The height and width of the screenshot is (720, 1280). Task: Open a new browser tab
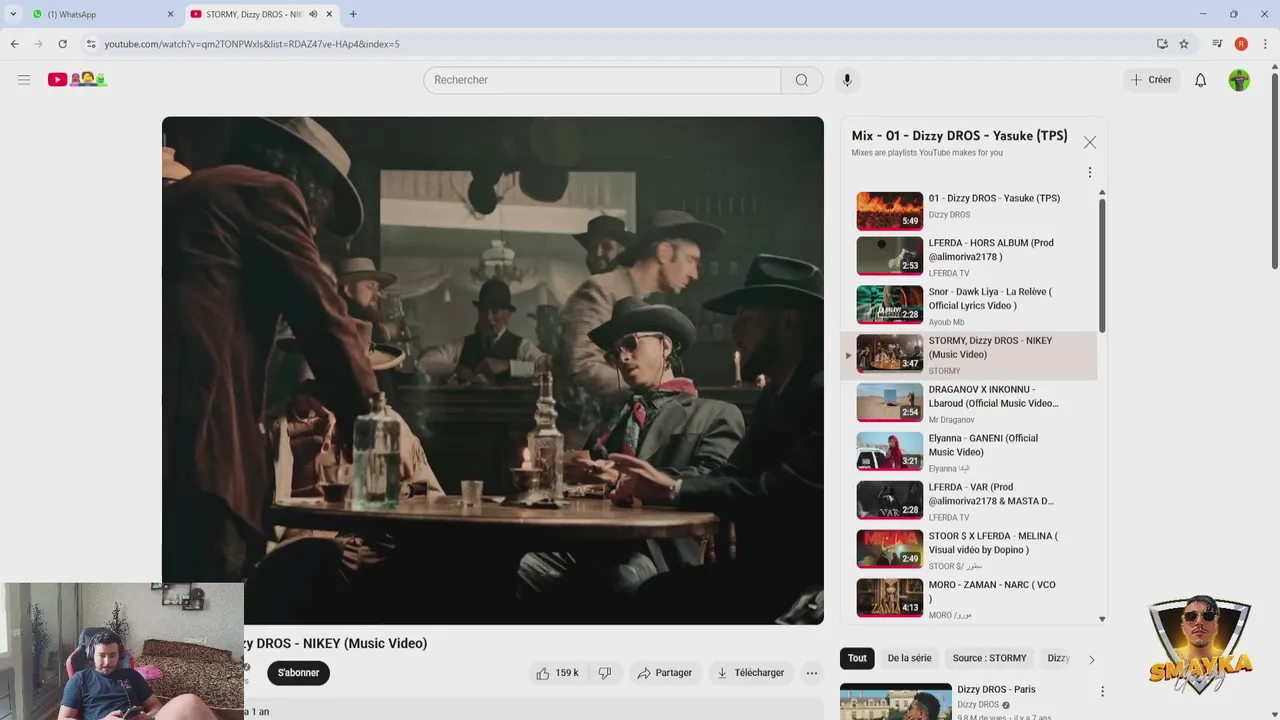(x=353, y=14)
